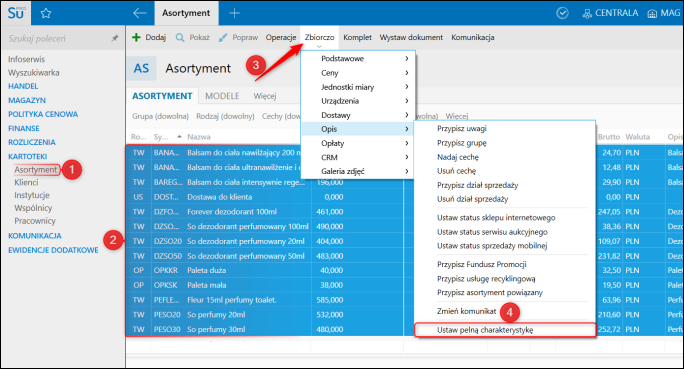
Task: Choose Przypisz uwagi option
Action: pos(462,129)
